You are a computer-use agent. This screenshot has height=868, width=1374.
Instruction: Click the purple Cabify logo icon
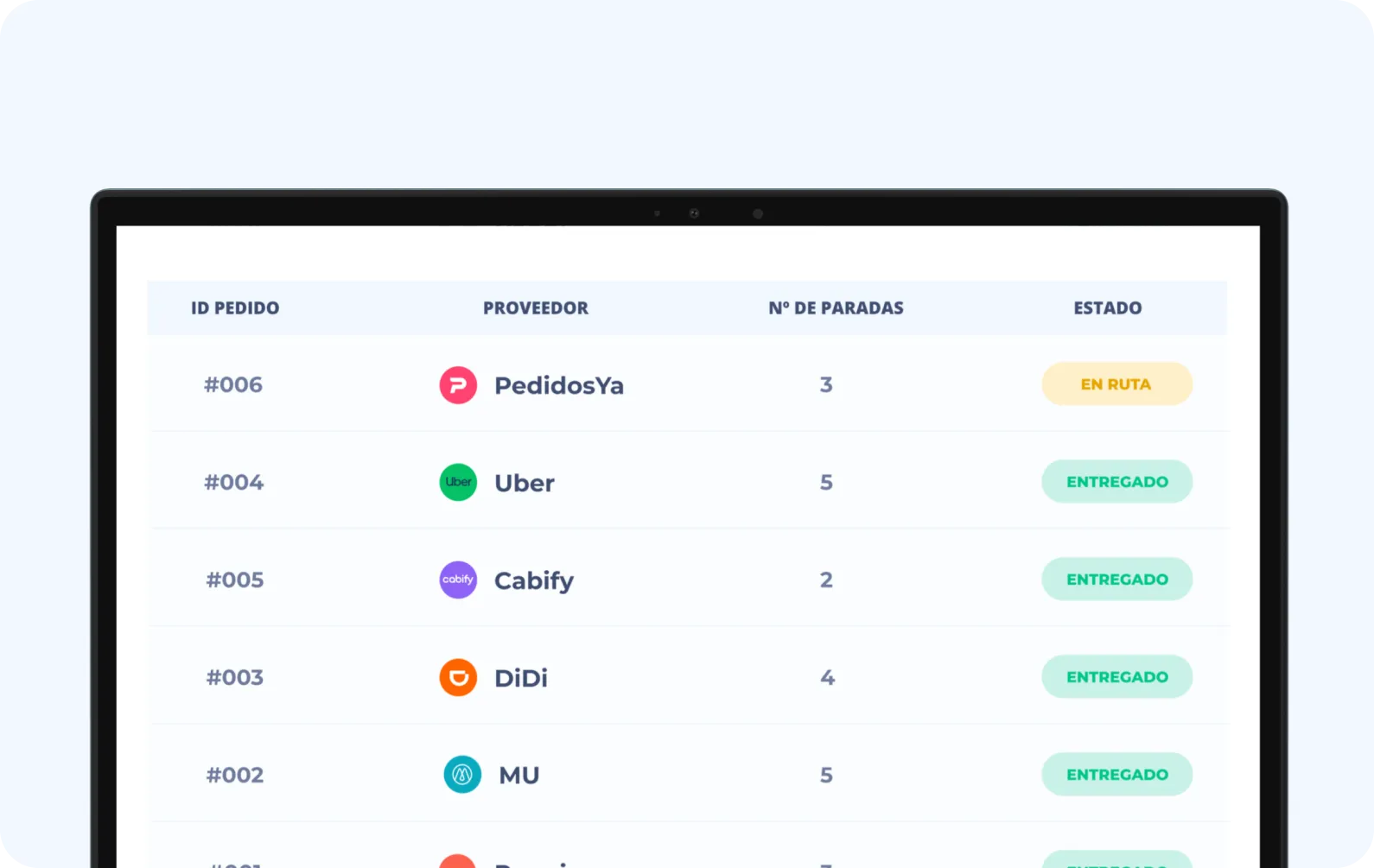[x=458, y=580]
